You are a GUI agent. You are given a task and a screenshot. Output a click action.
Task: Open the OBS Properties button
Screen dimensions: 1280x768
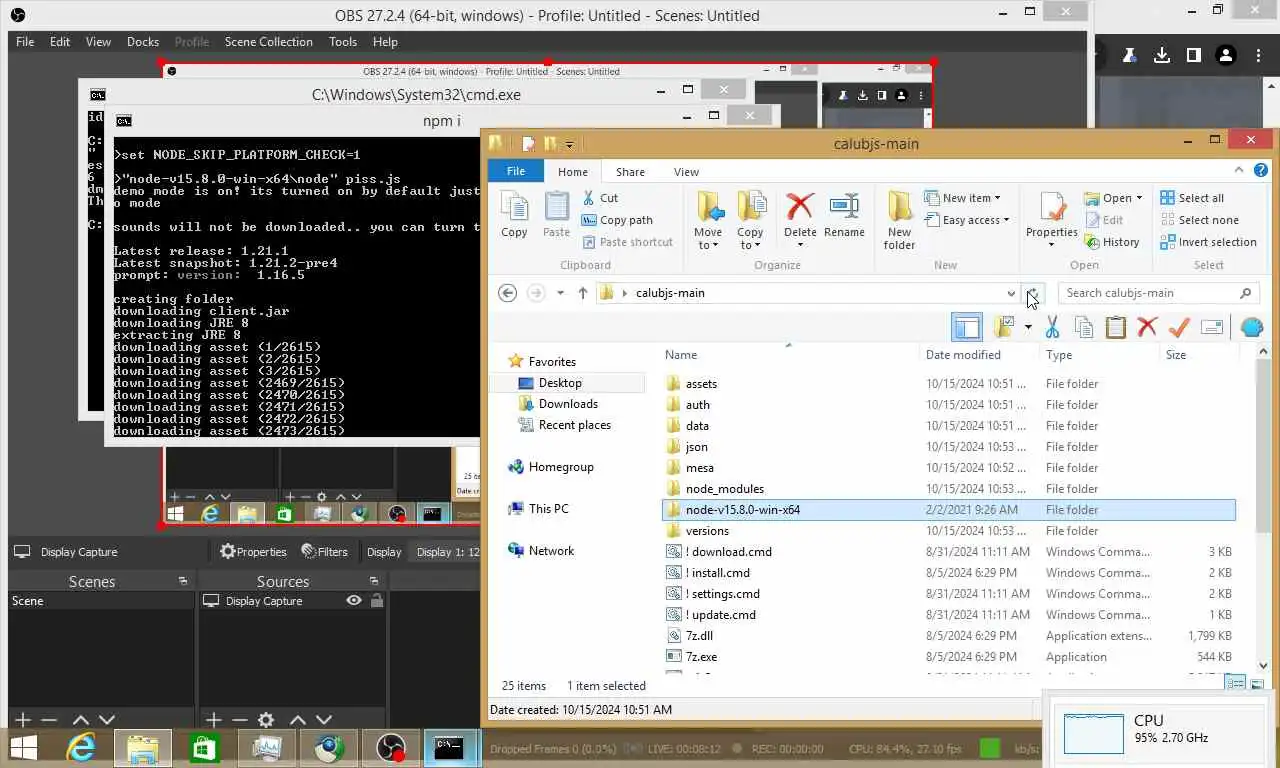253,552
